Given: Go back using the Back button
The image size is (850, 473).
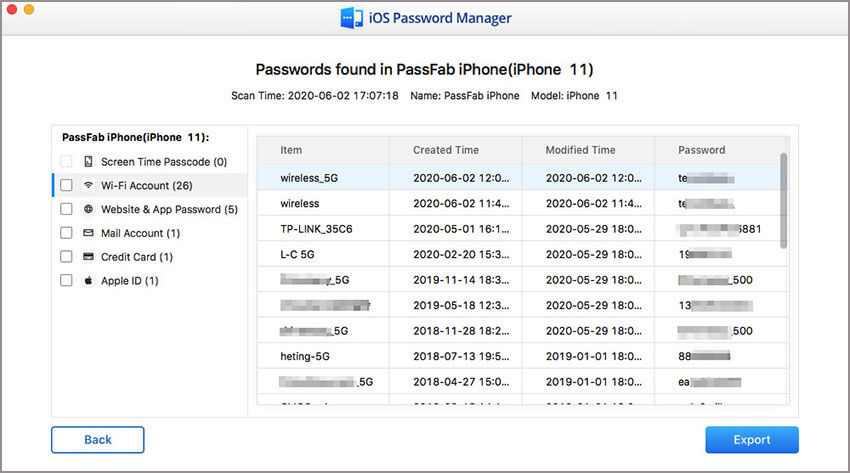Looking at the screenshot, I should coord(97,440).
